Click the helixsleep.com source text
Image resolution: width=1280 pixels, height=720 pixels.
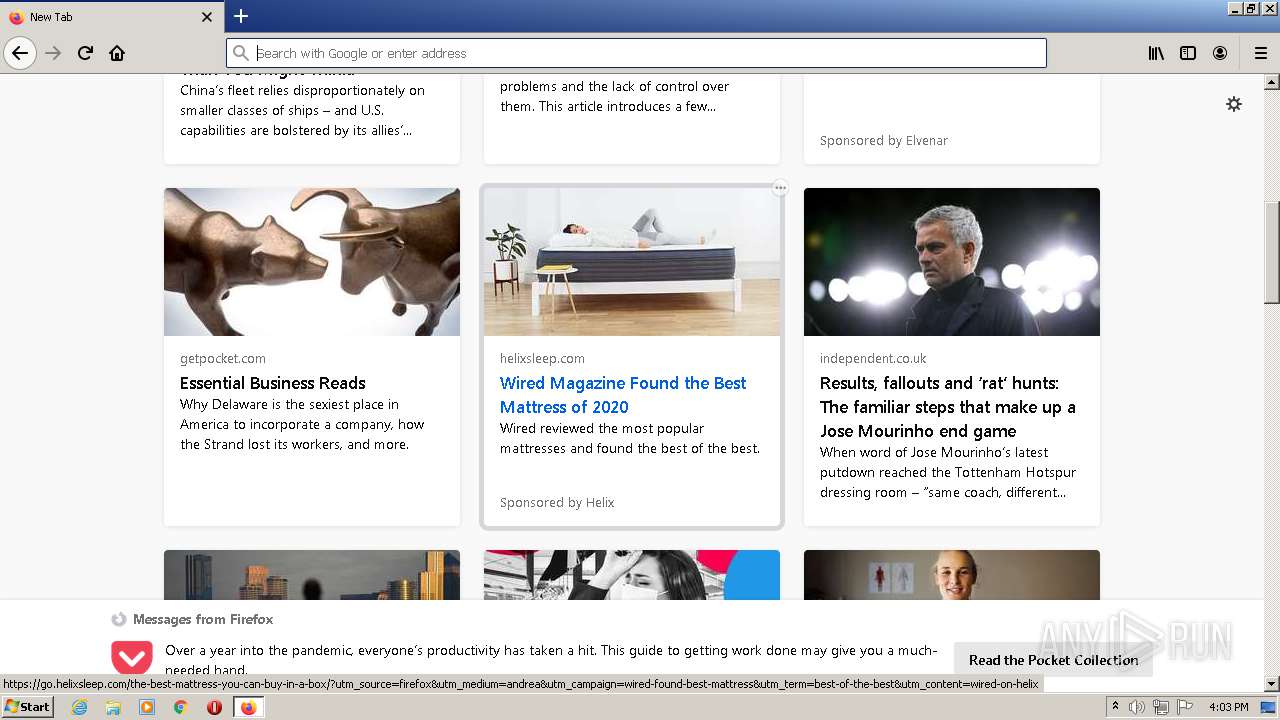click(542, 358)
